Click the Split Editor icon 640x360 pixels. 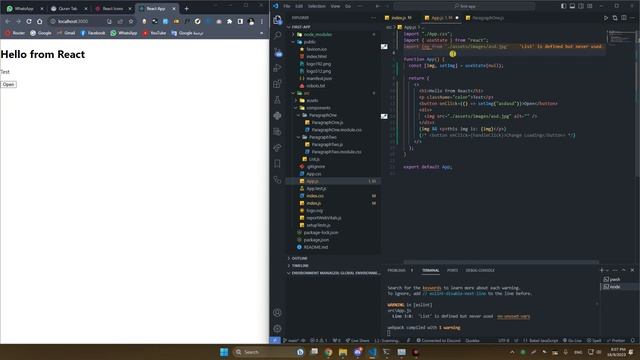tap(624, 18)
